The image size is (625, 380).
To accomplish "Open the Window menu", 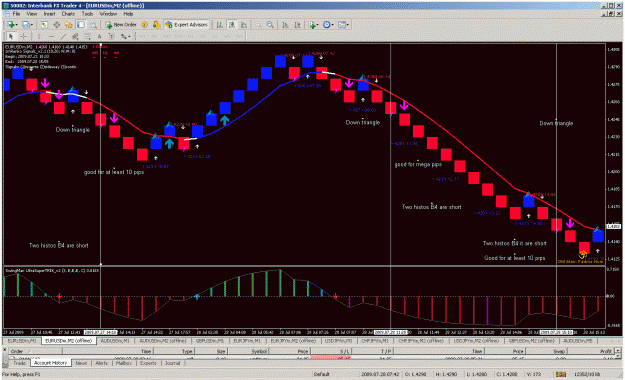I will 108,14.
